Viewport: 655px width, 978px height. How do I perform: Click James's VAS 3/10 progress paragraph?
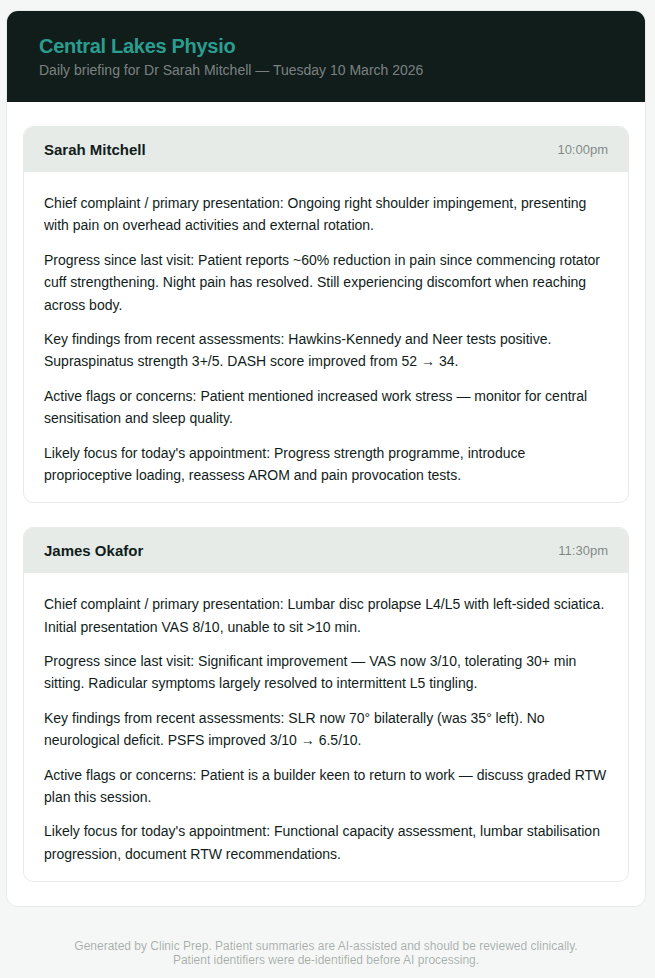310,672
